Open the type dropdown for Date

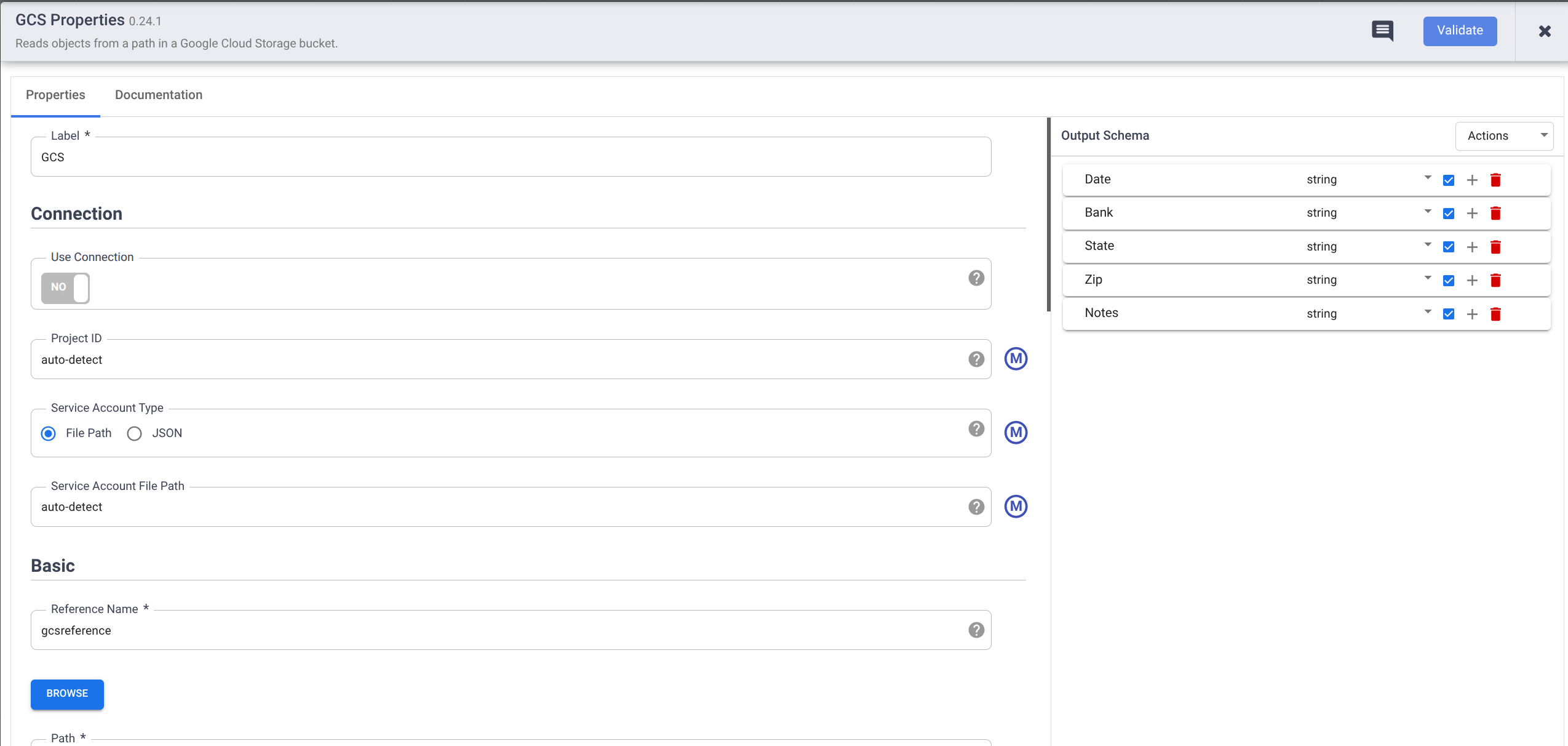click(x=1427, y=178)
